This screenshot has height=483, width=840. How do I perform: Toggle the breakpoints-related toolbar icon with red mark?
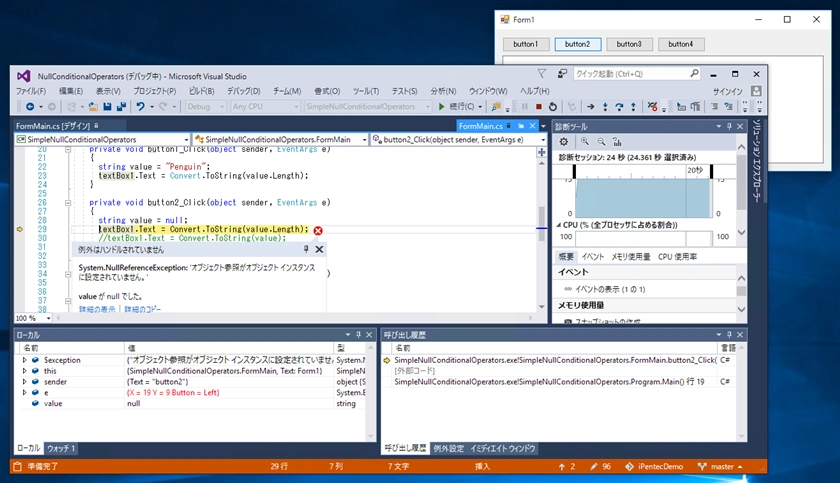pyautogui.click(x=652, y=107)
